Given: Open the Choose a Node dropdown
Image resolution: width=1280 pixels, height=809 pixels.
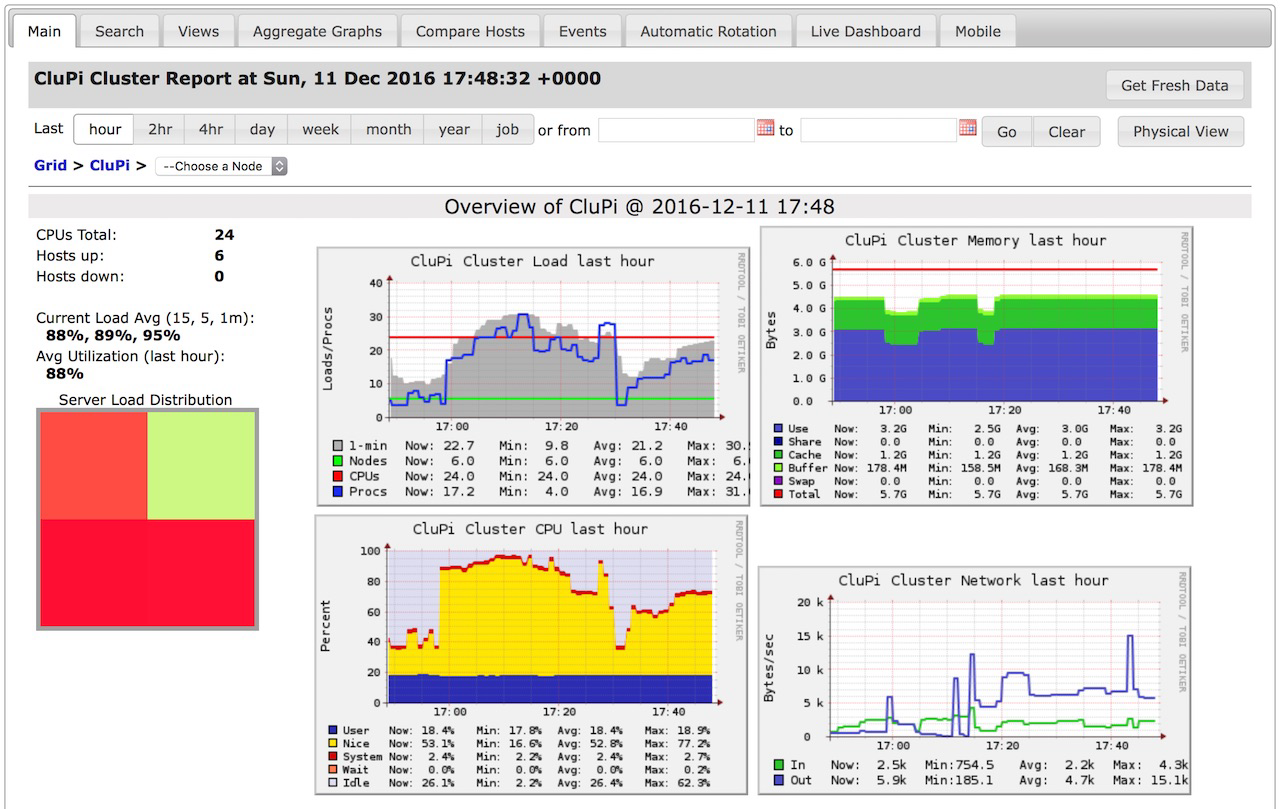Looking at the screenshot, I should tap(221, 166).
